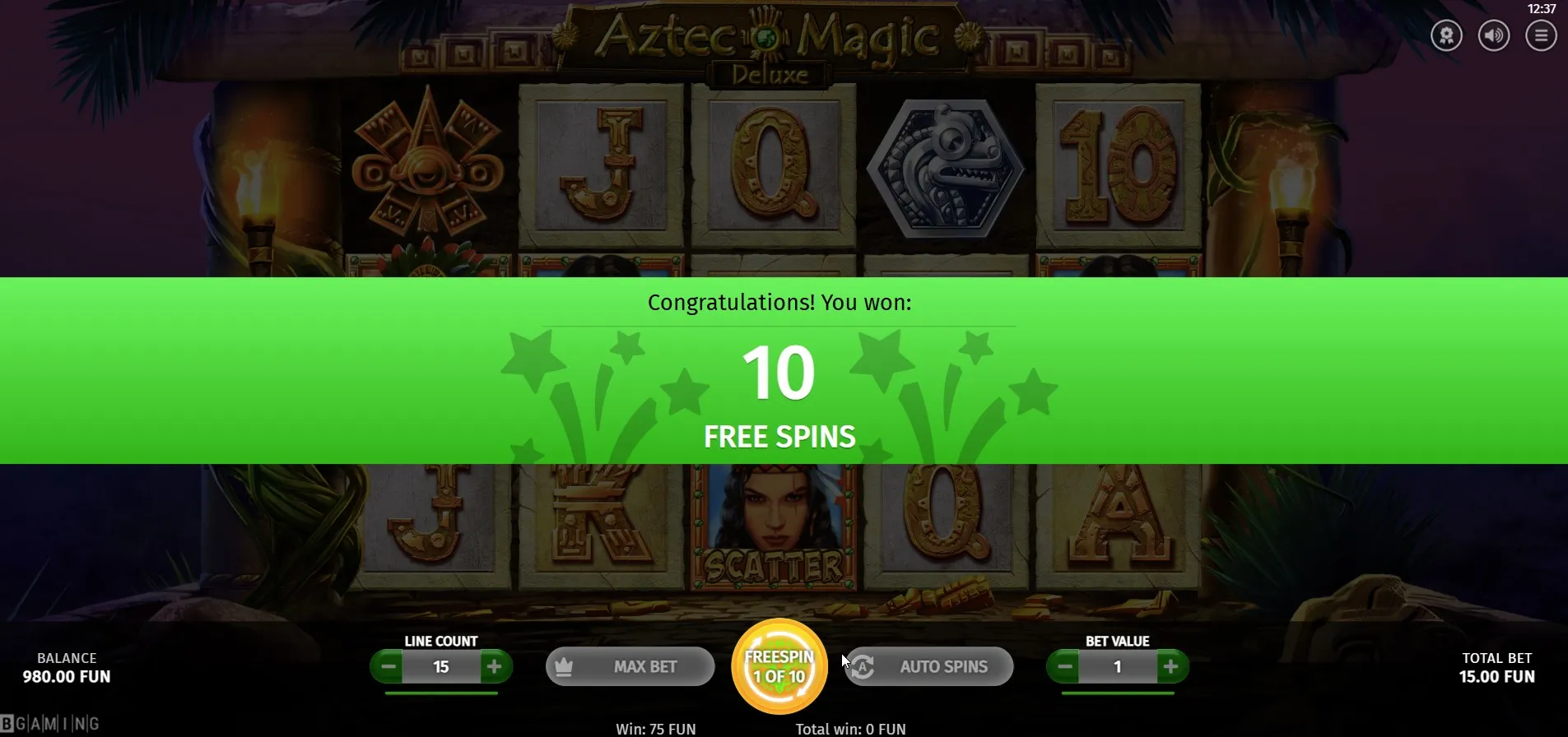Click the Max Bet button
This screenshot has width=1568, height=737.
tap(630, 666)
